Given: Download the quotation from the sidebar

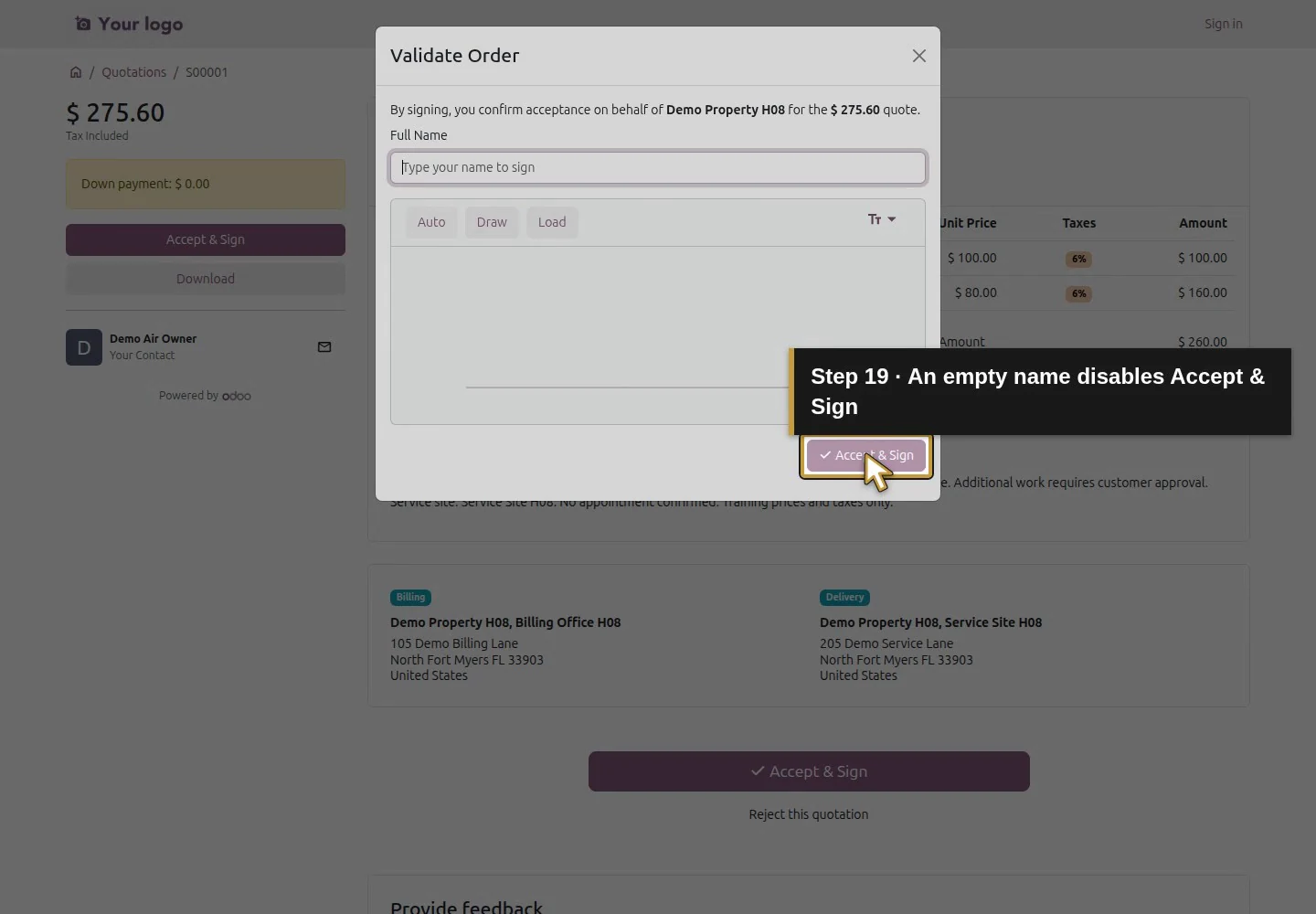Looking at the screenshot, I should [x=206, y=279].
